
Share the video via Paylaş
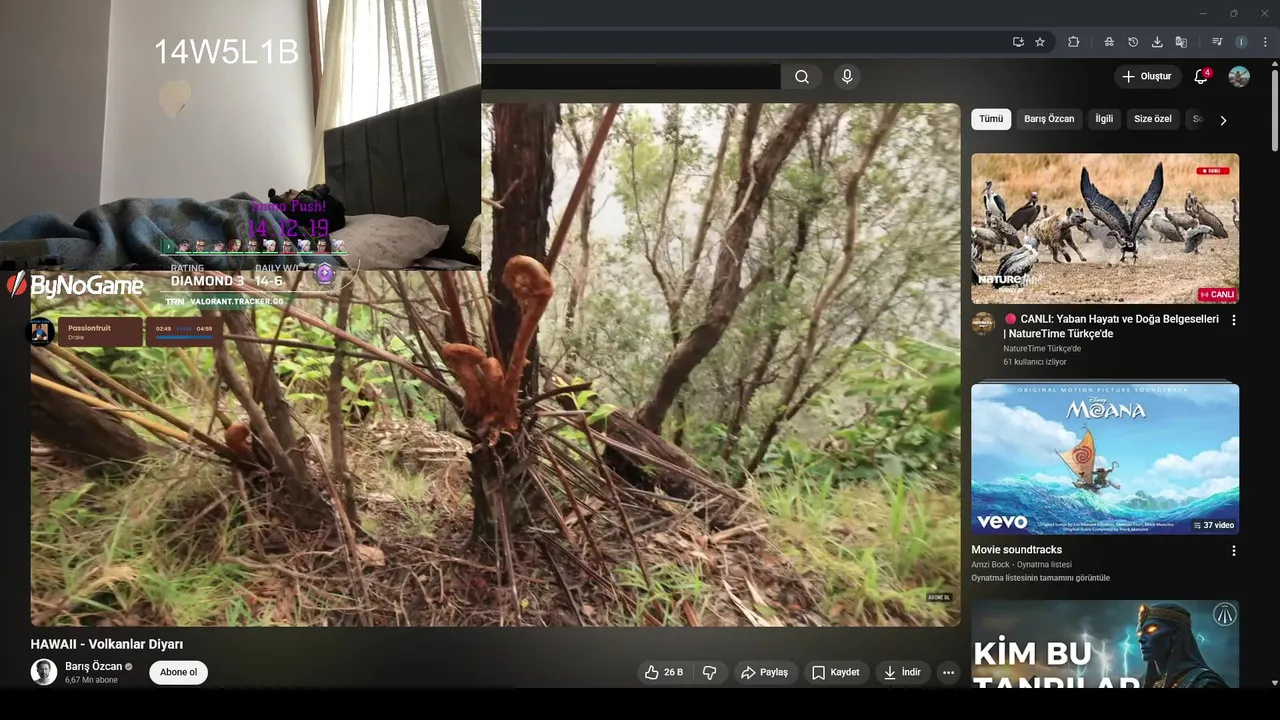(765, 672)
